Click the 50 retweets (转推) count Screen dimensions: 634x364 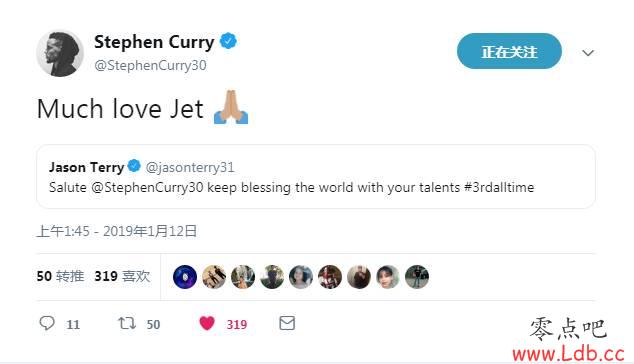(60, 276)
